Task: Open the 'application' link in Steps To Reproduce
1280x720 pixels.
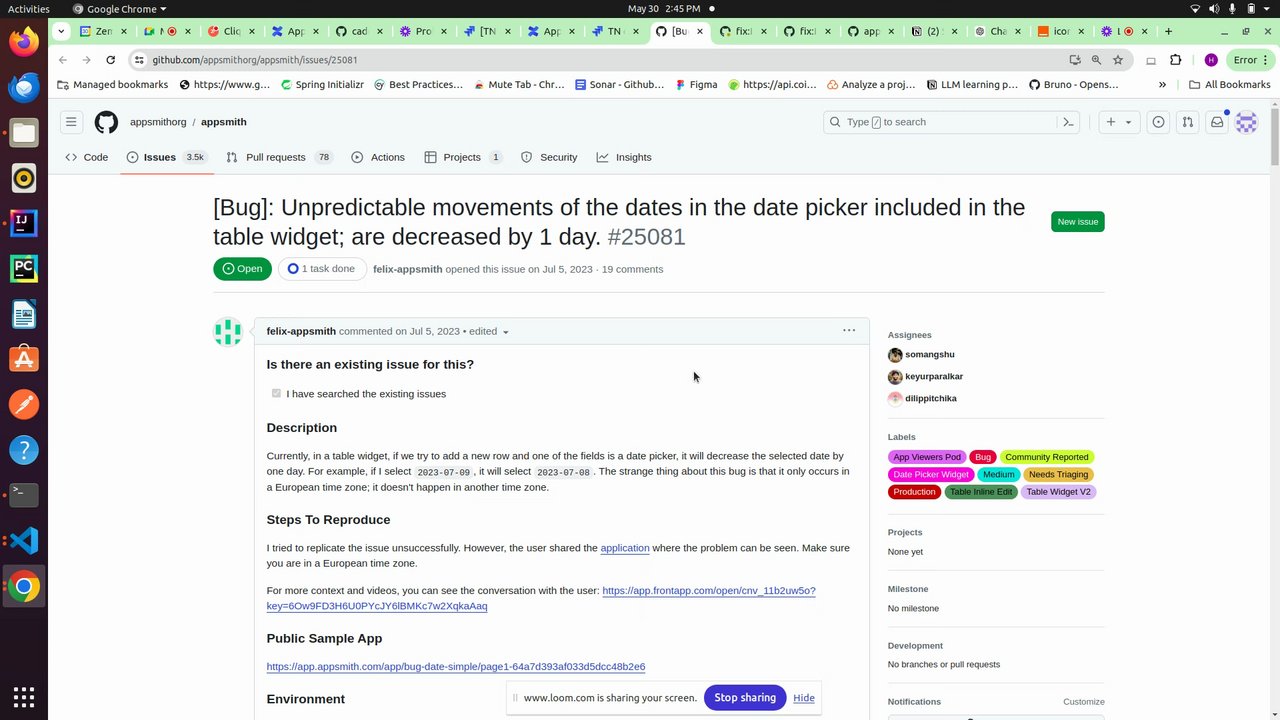Action: pyautogui.click(x=625, y=548)
